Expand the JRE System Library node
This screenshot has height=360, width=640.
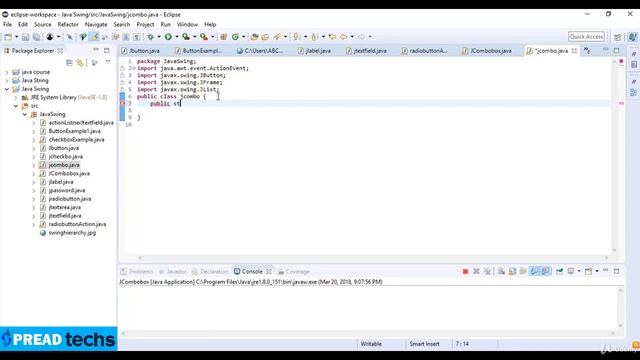point(16,98)
